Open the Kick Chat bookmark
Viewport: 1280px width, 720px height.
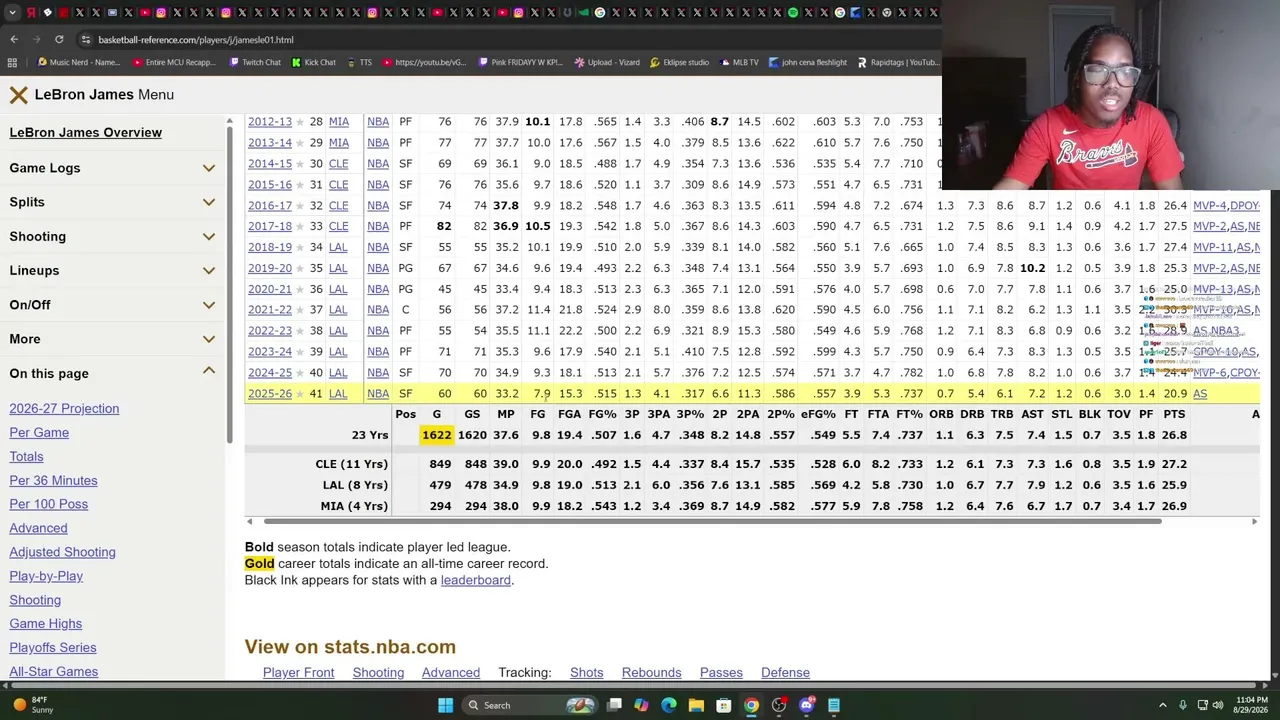pos(313,63)
